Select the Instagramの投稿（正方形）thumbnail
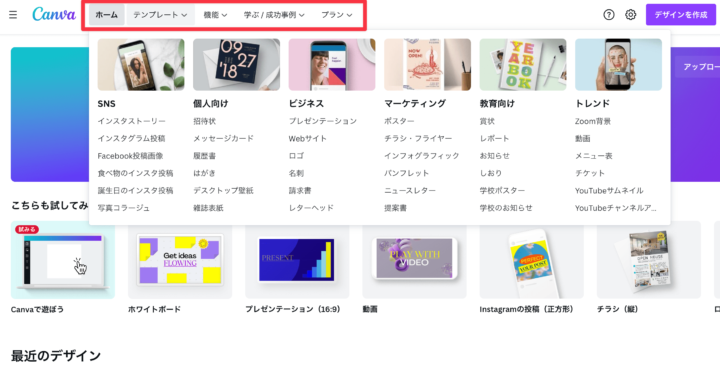The image size is (720, 383). coord(531,260)
